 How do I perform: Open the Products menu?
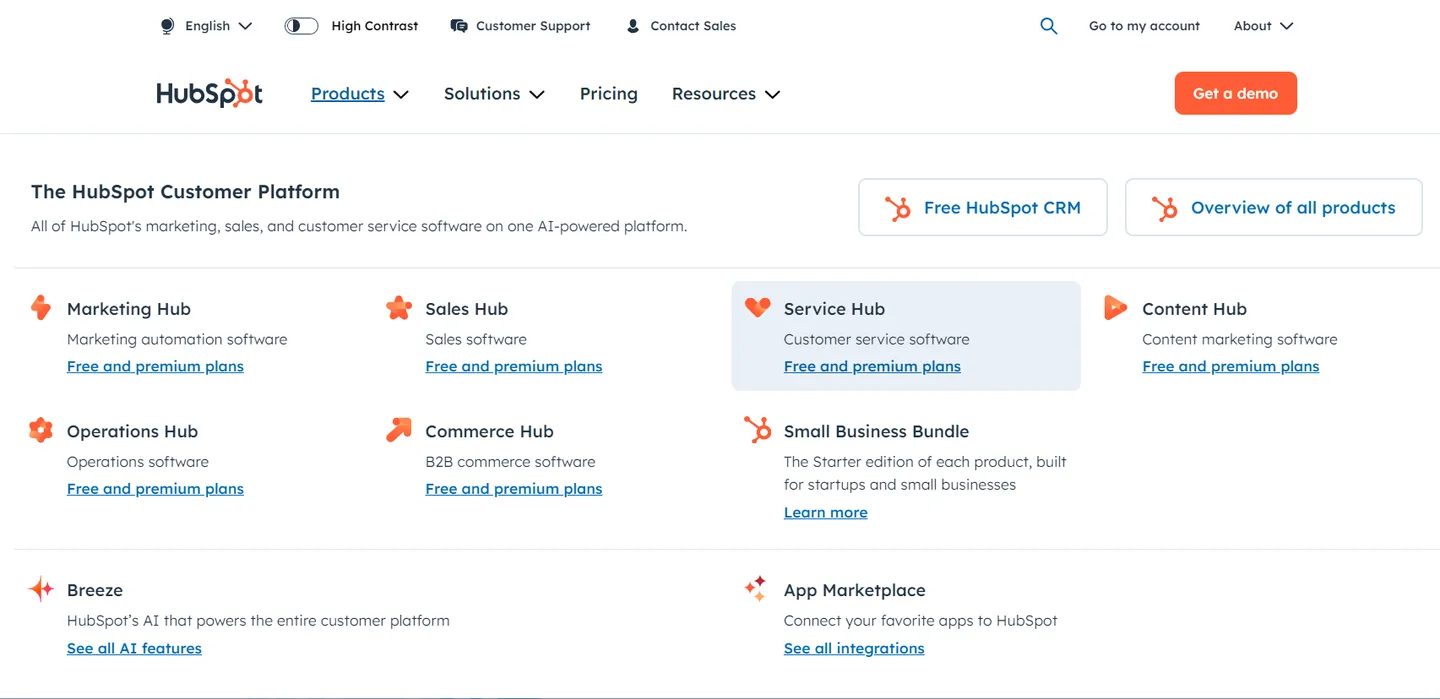[x=348, y=93]
